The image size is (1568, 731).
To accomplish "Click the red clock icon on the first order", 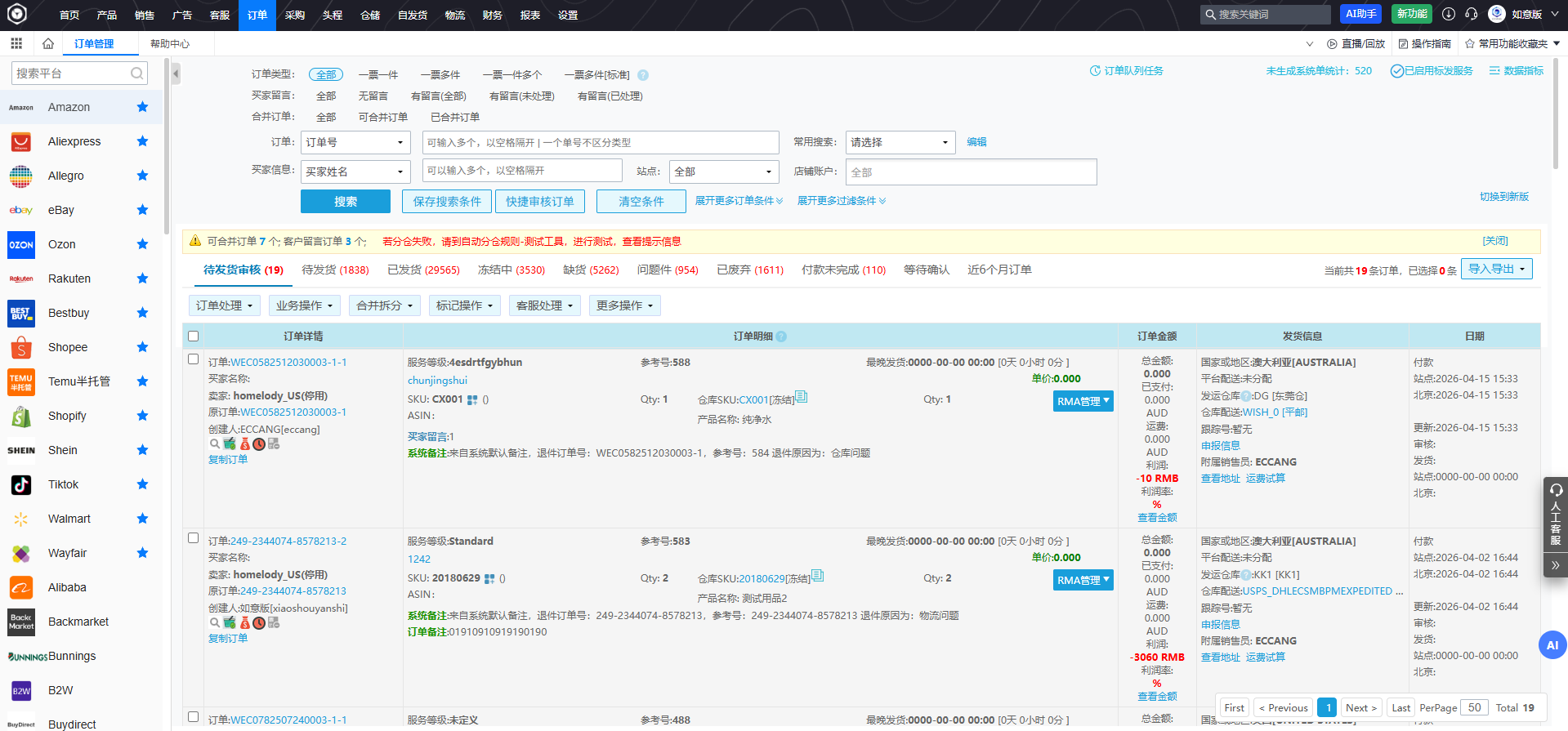I will pos(259,444).
